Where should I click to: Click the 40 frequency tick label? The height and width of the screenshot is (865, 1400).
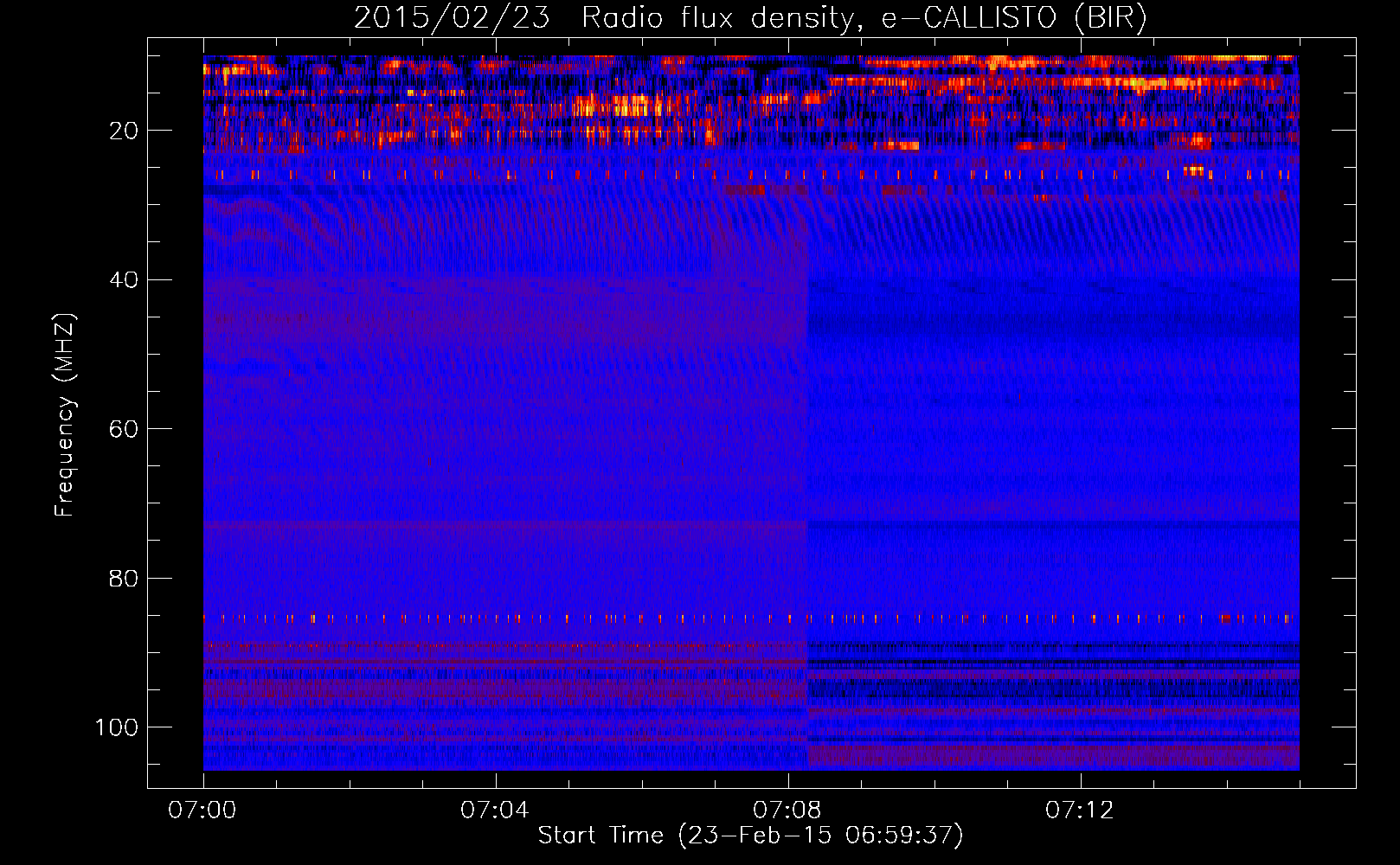pos(124,280)
